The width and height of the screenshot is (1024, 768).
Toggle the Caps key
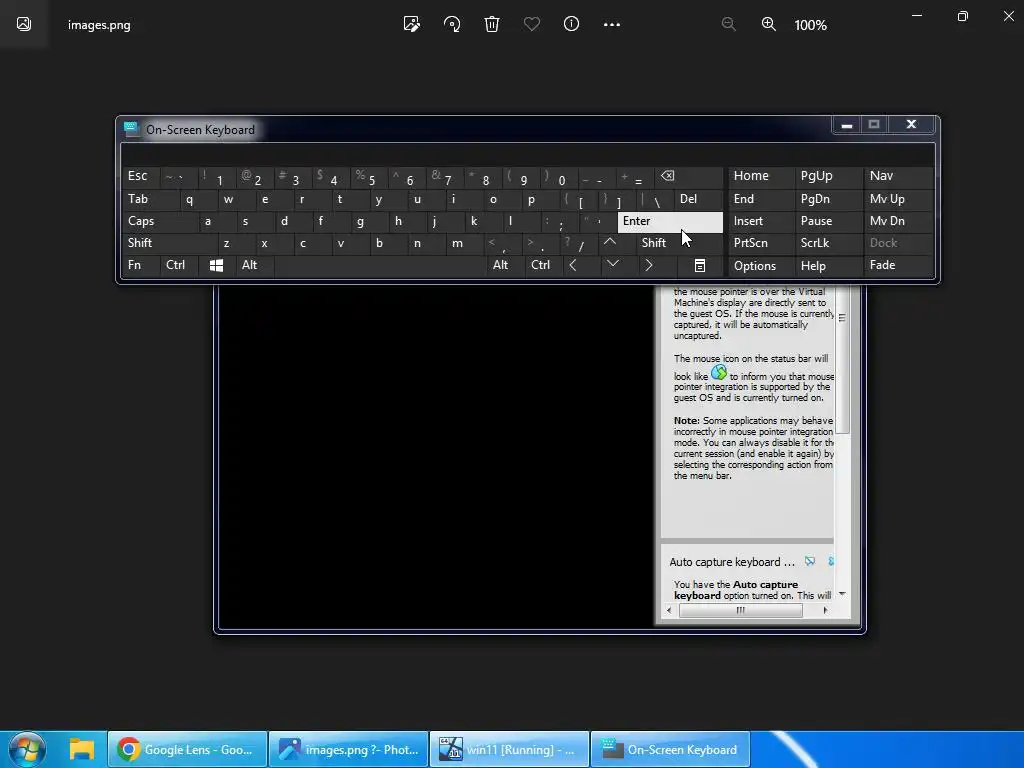click(x=159, y=221)
